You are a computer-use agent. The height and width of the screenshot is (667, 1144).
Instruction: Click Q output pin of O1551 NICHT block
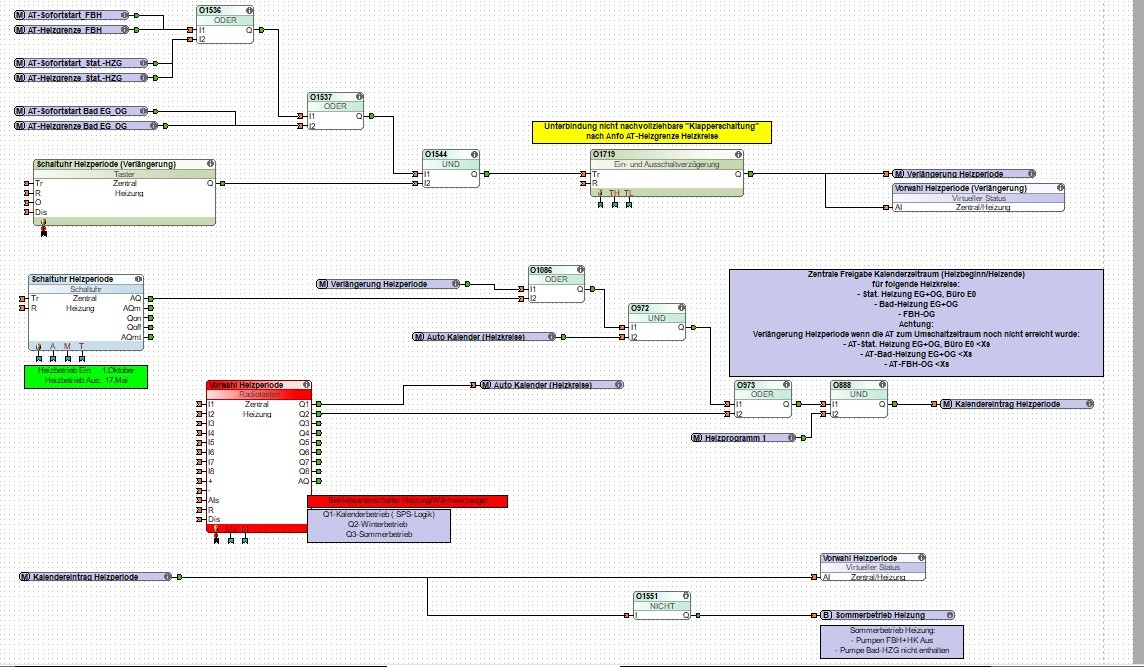pos(697,615)
